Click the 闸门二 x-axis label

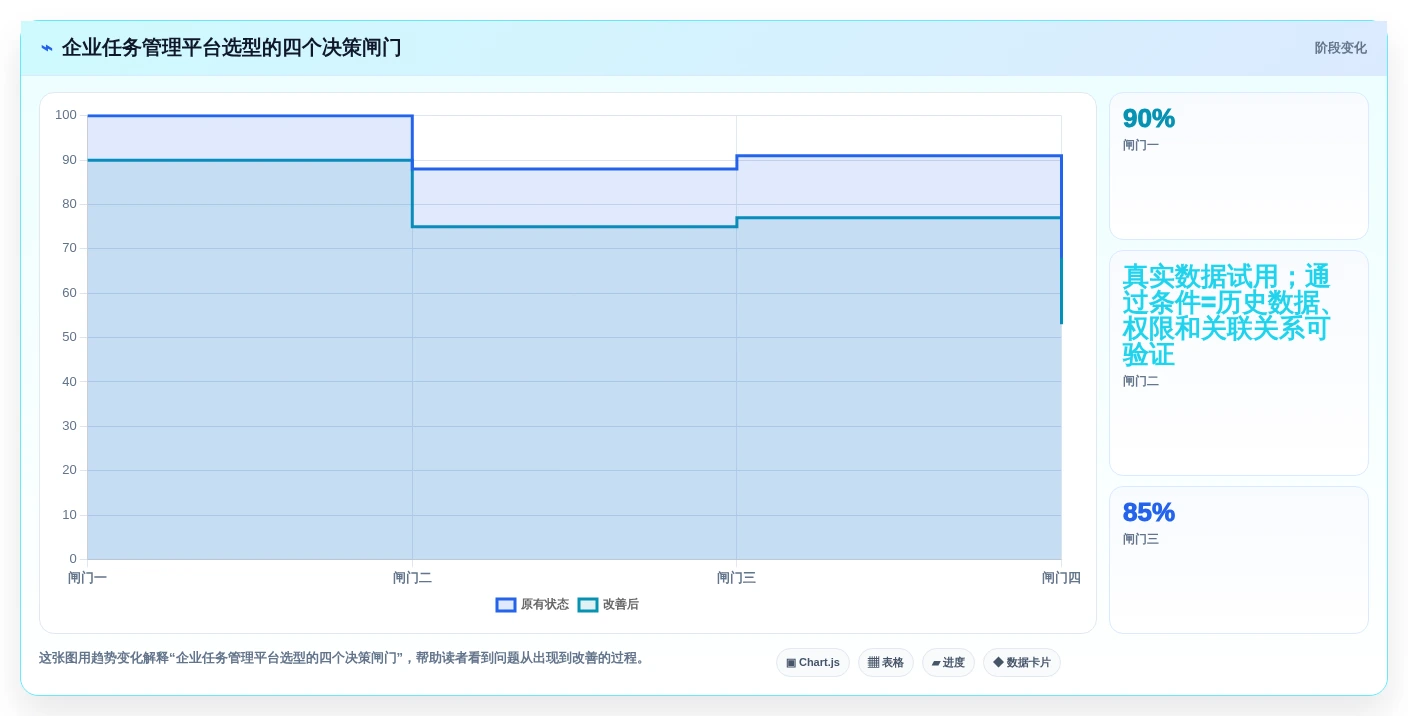(412, 578)
